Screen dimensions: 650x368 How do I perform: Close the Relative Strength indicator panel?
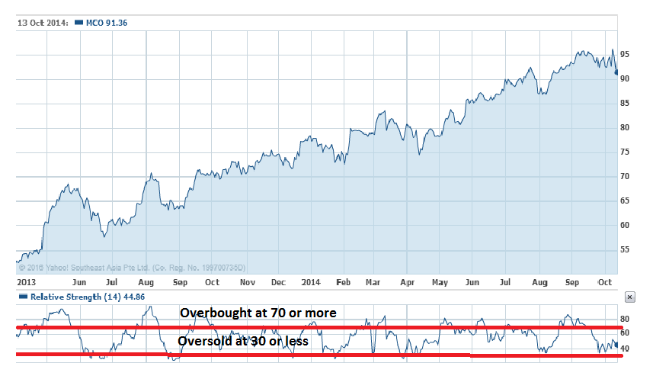(x=630, y=297)
